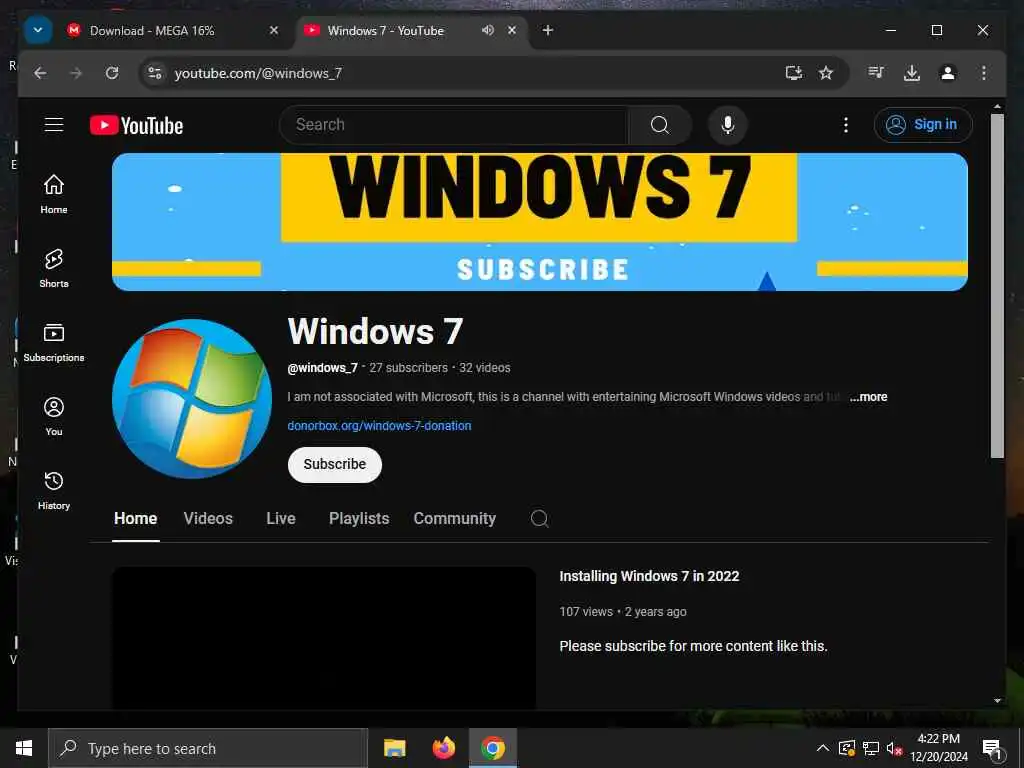The height and width of the screenshot is (768, 1024).
Task: Open the channel Community tab
Action: [455, 519]
